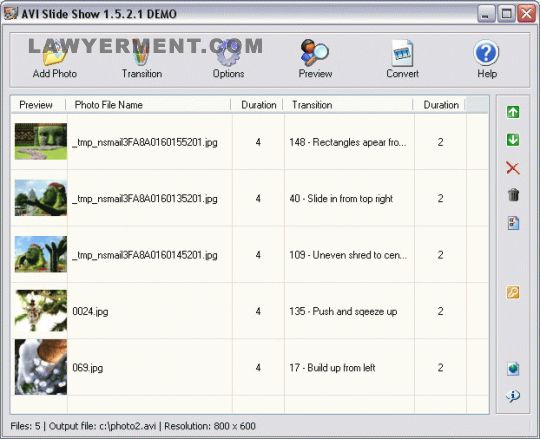The width and height of the screenshot is (540, 439).
Task: Click the Preview toolbar button
Action: (315, 60)
